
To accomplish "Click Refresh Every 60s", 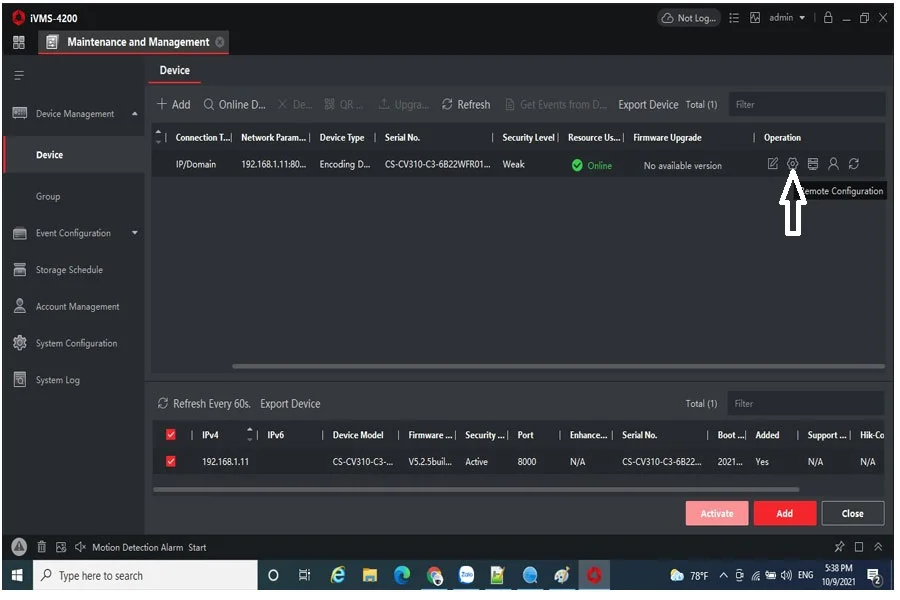I will coord(204,404).
